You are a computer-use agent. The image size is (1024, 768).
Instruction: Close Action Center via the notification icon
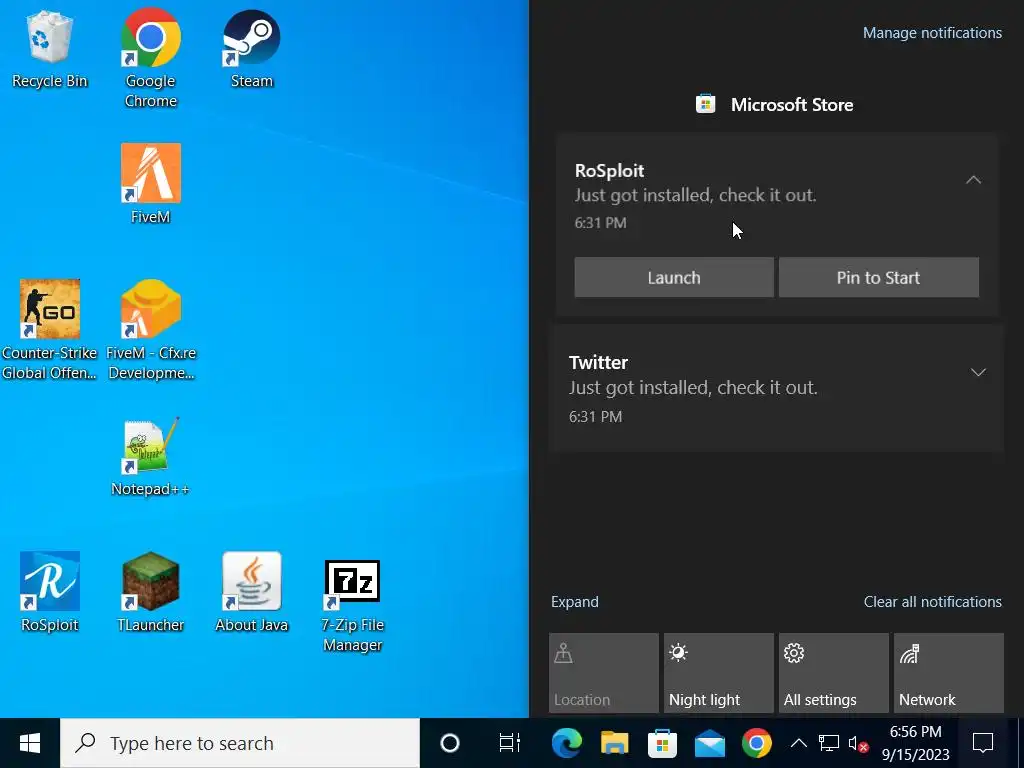tap(983, 743)
